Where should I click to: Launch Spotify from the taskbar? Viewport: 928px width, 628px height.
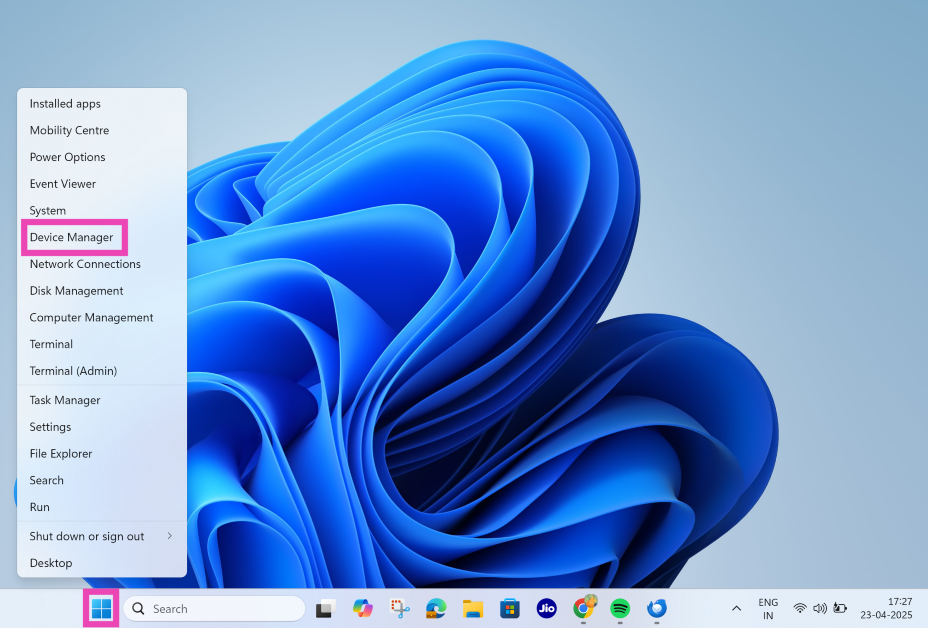[x=620, y=608]
